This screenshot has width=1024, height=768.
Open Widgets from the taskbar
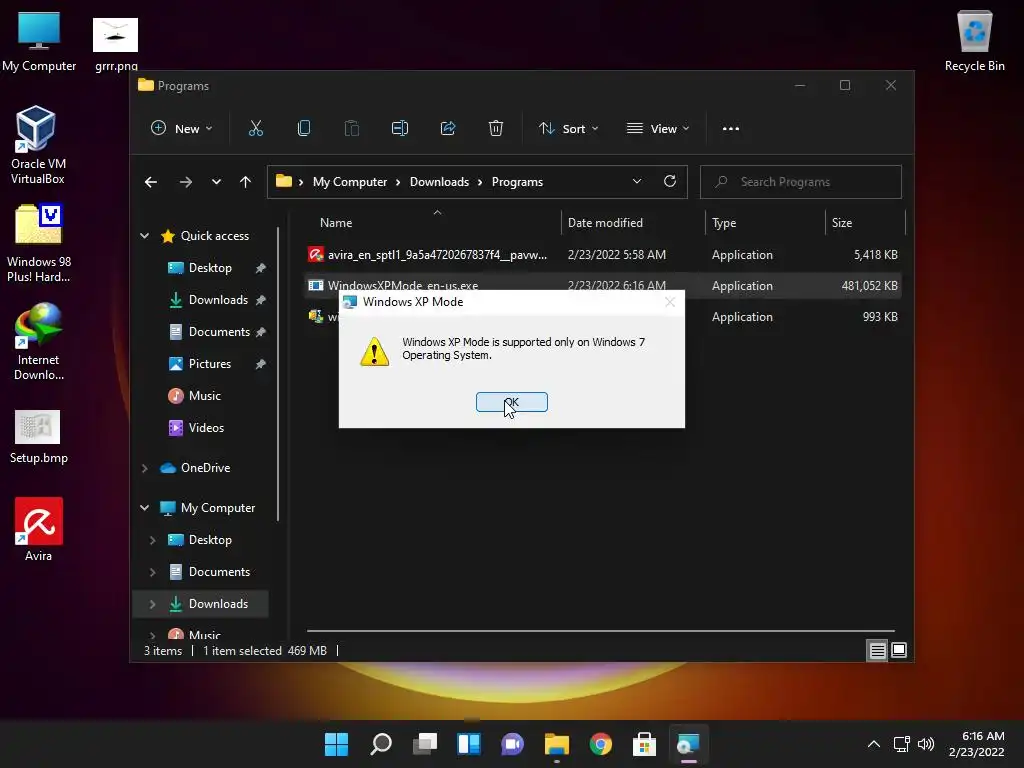coord(469,744)
